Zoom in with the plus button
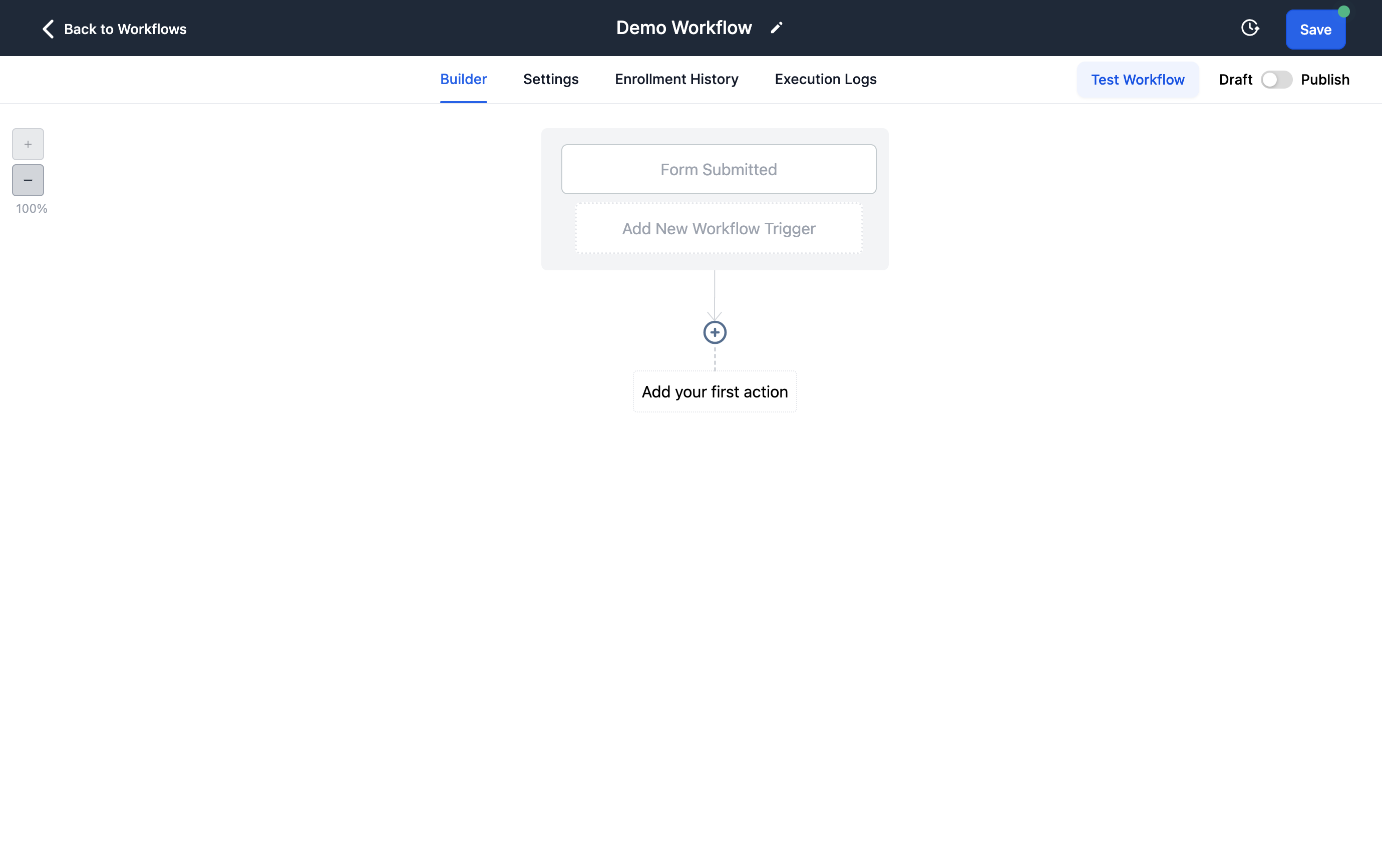This screenshot has height=868, width=1382. tap(28, 144)
